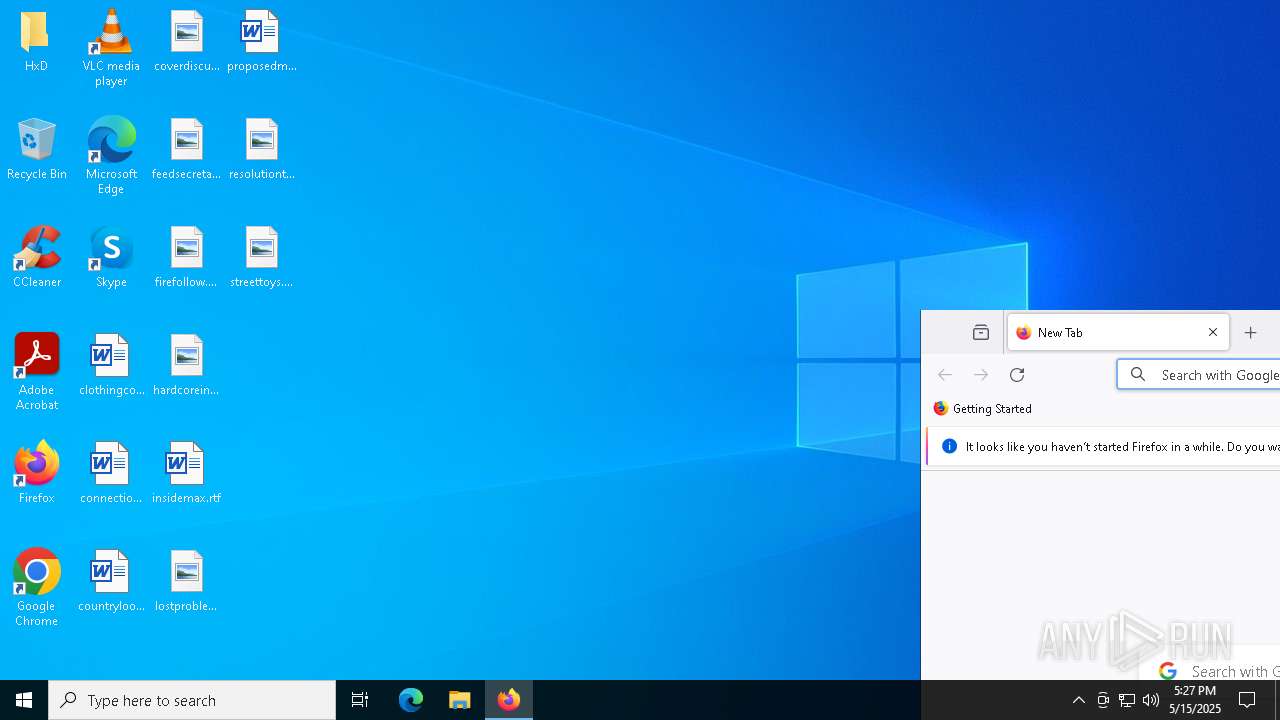Screen dimensions: 1280x720
Task: Open the volume control tray icon
Action: click(x=1151, y=700)
